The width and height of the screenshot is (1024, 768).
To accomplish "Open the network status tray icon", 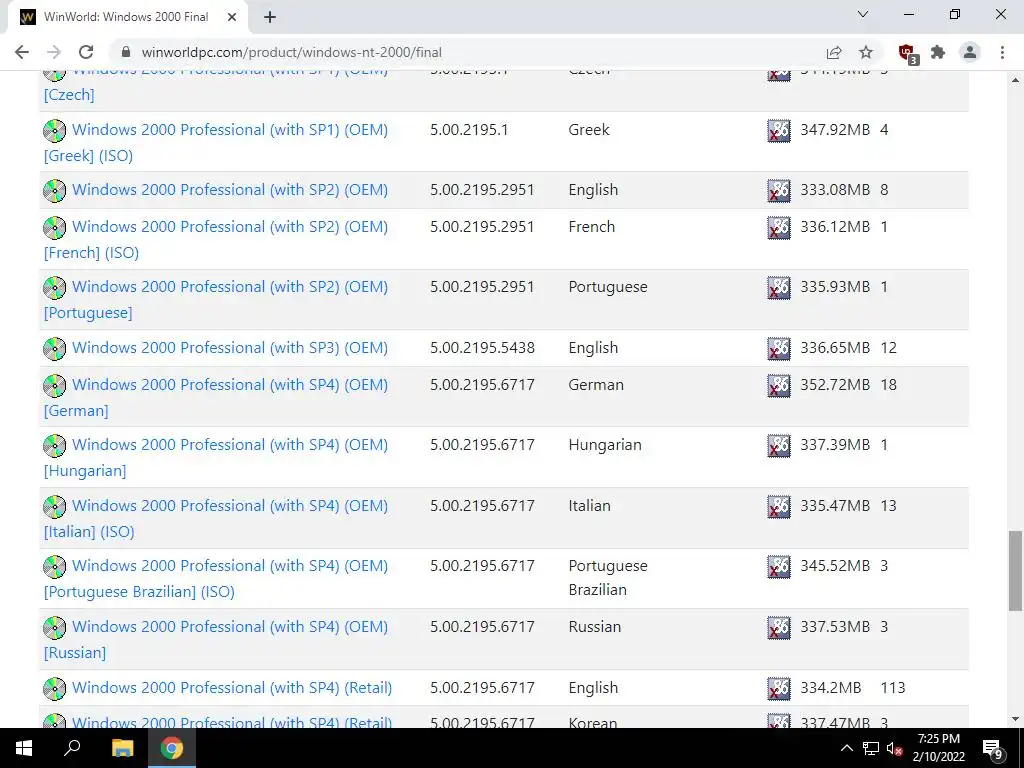I will point(871,748).
